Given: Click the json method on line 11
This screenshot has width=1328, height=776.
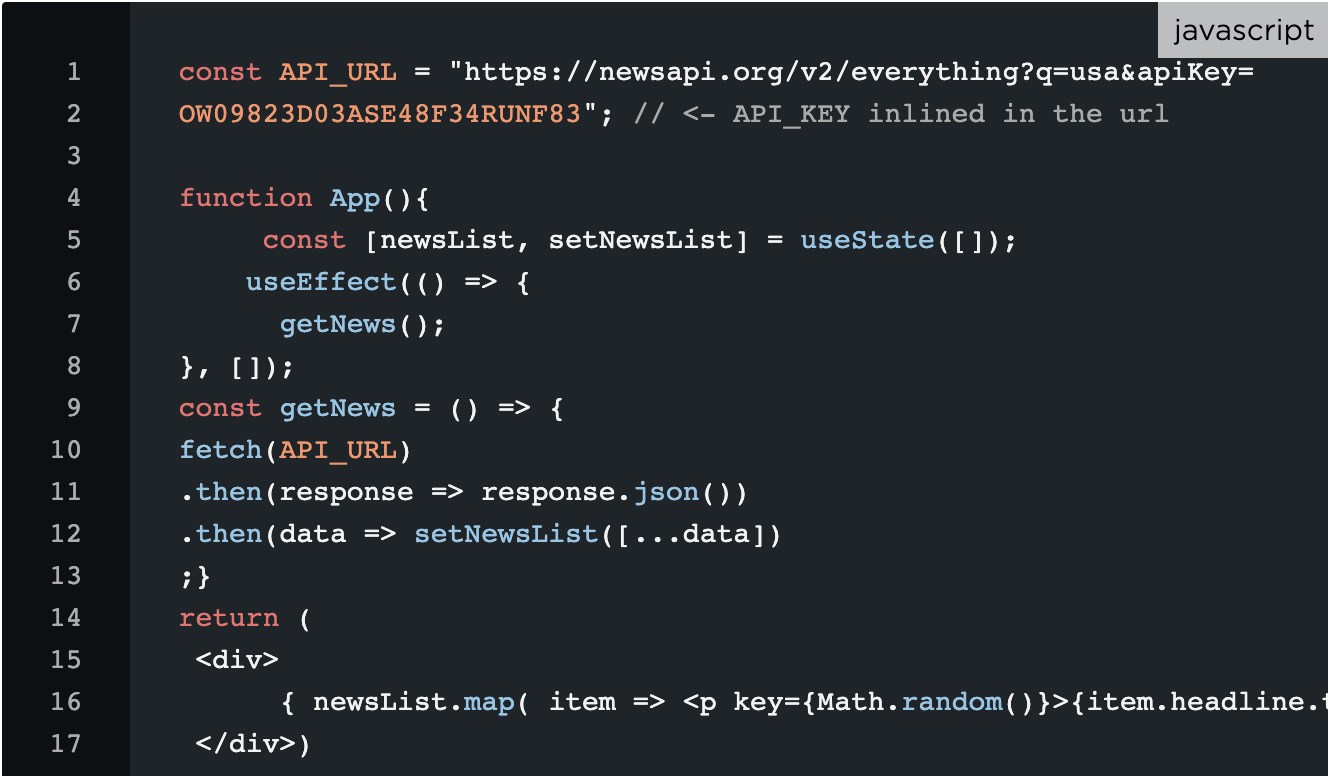Looking at the screenshot, I should [x=666, y=492].
